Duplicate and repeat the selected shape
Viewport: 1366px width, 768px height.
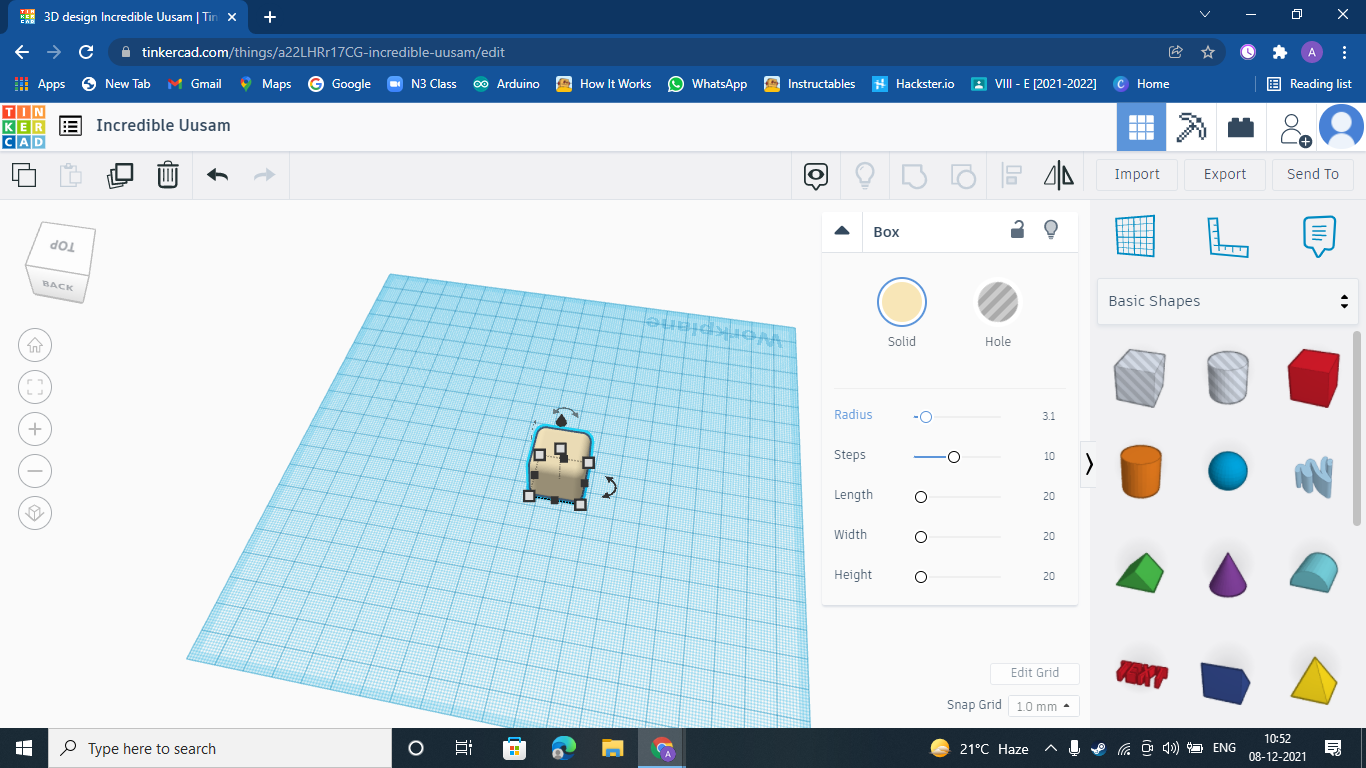(x=120, y=175)
